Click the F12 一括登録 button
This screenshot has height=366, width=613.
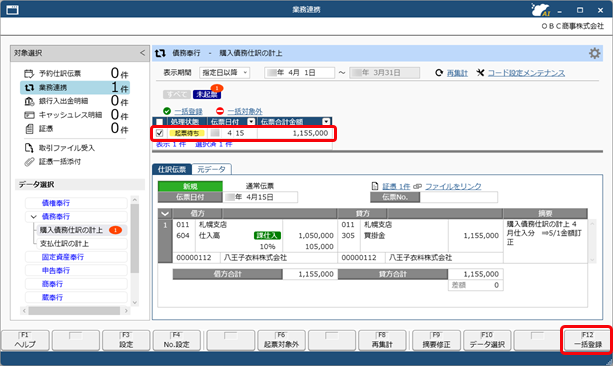[588, 340]
